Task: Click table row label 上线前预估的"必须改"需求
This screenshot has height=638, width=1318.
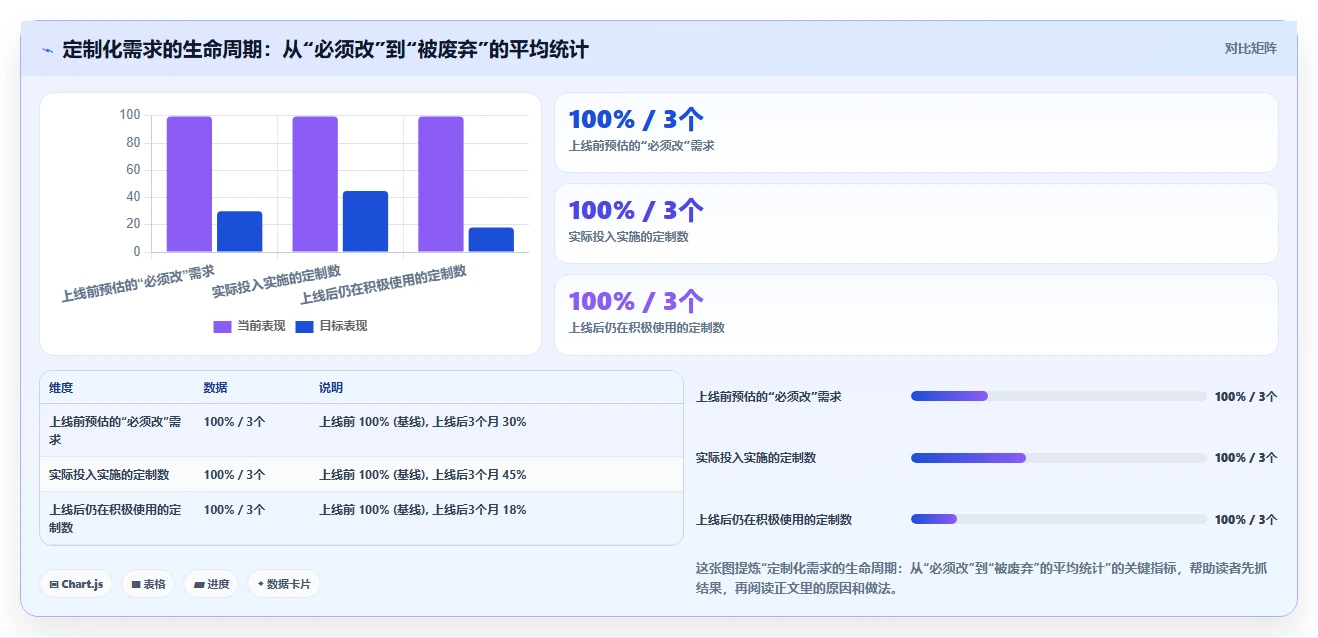Action: click(x=115, y=431)
